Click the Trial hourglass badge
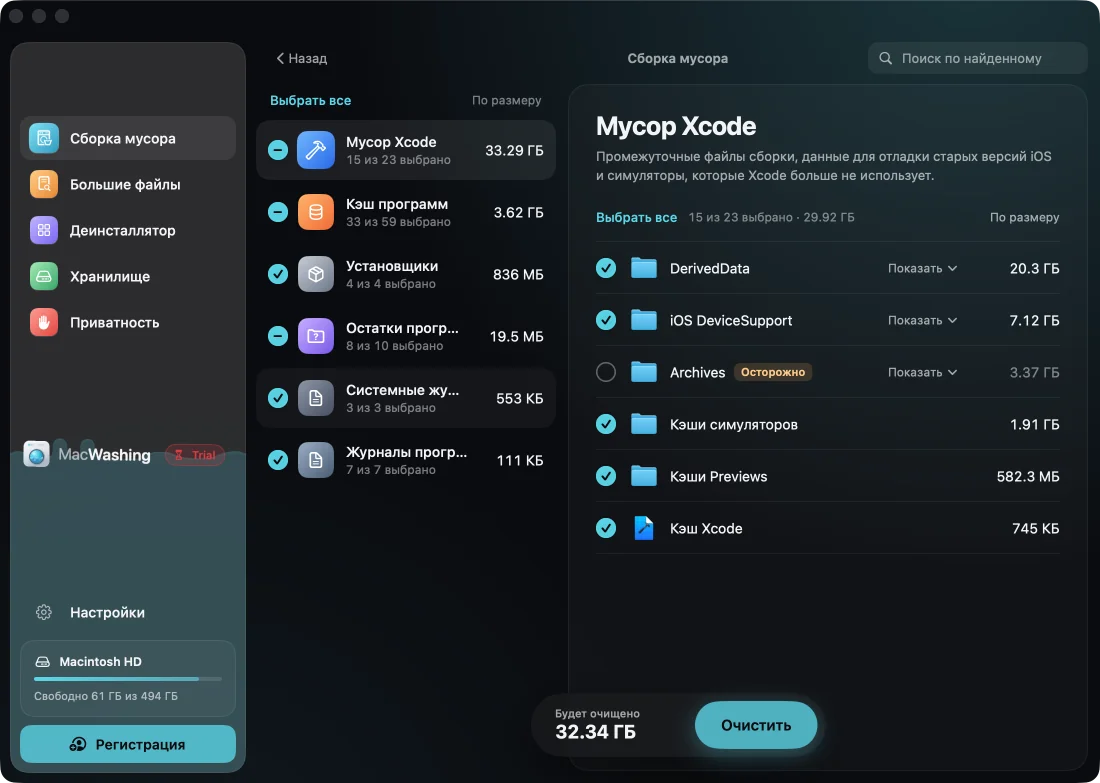The height and width of the screenshot is (783, 1100). [x=195, y=455]
